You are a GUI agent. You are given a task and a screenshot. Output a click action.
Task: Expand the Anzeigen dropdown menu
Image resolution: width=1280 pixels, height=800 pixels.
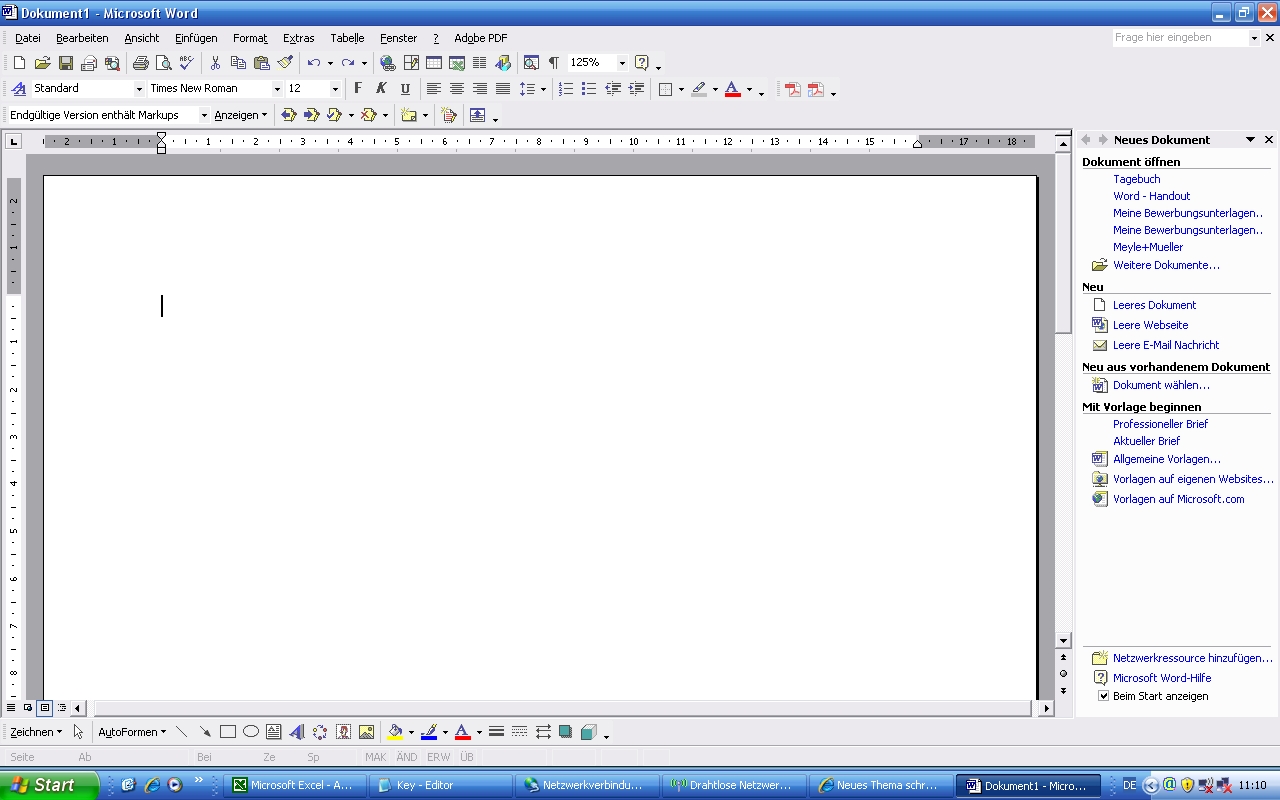(240, 115)
